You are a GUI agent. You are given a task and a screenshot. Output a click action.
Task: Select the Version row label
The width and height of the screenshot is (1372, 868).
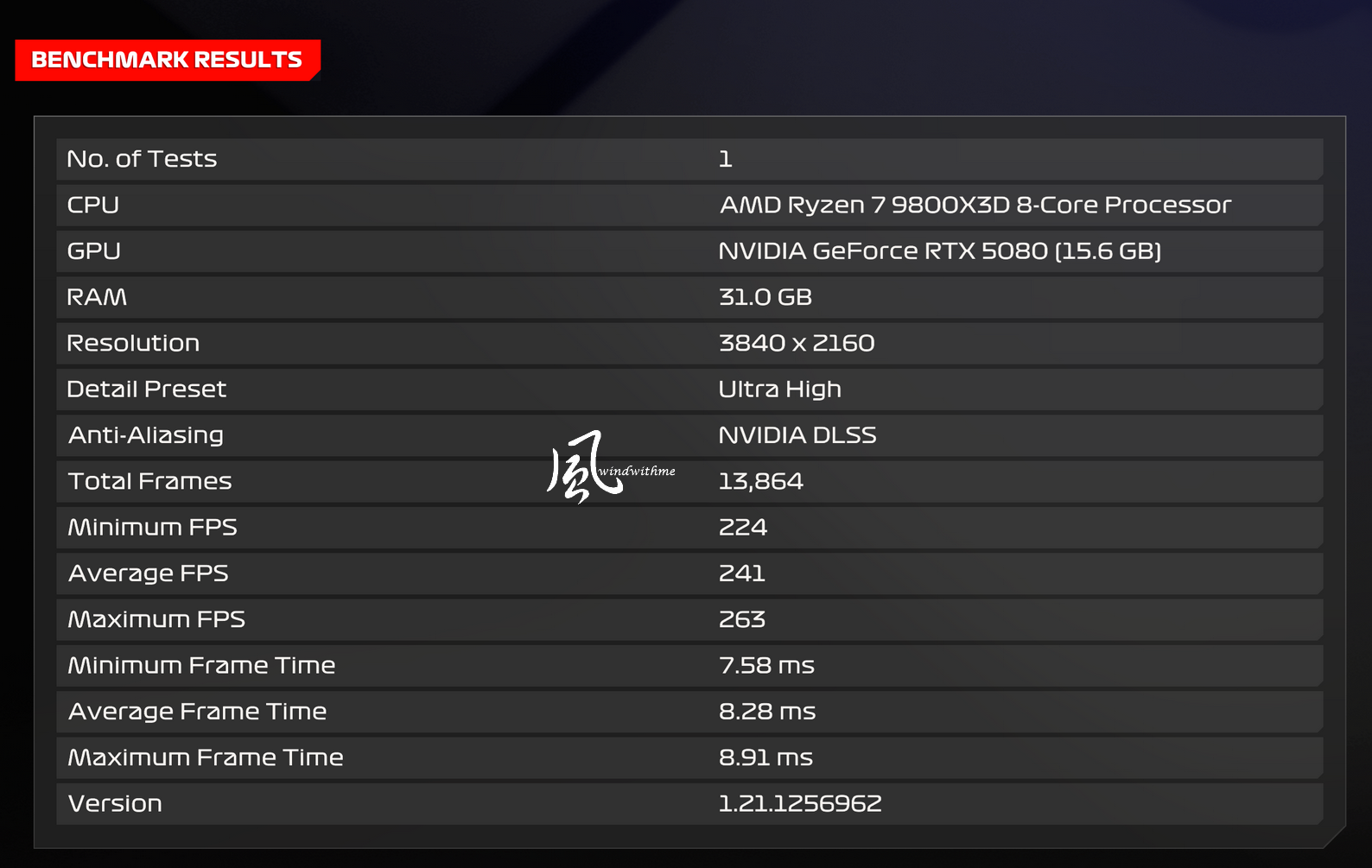[x=115, y=803]
